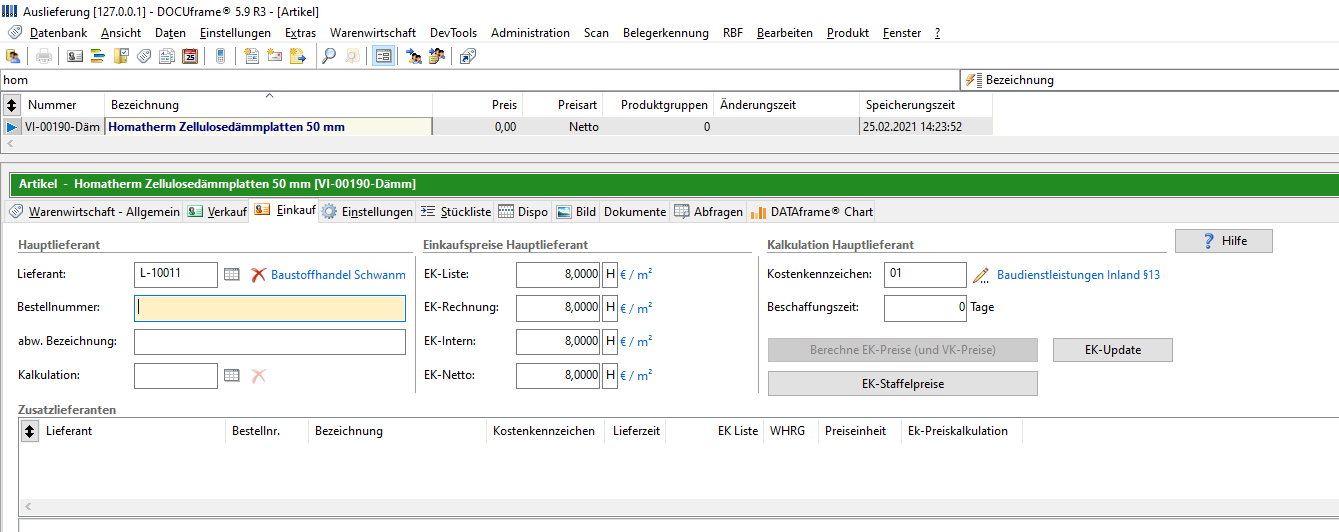This screenshot has width=1339, height=532.
Task: Open the Bezeichnung search field selector
Action: click(1149, 80)
